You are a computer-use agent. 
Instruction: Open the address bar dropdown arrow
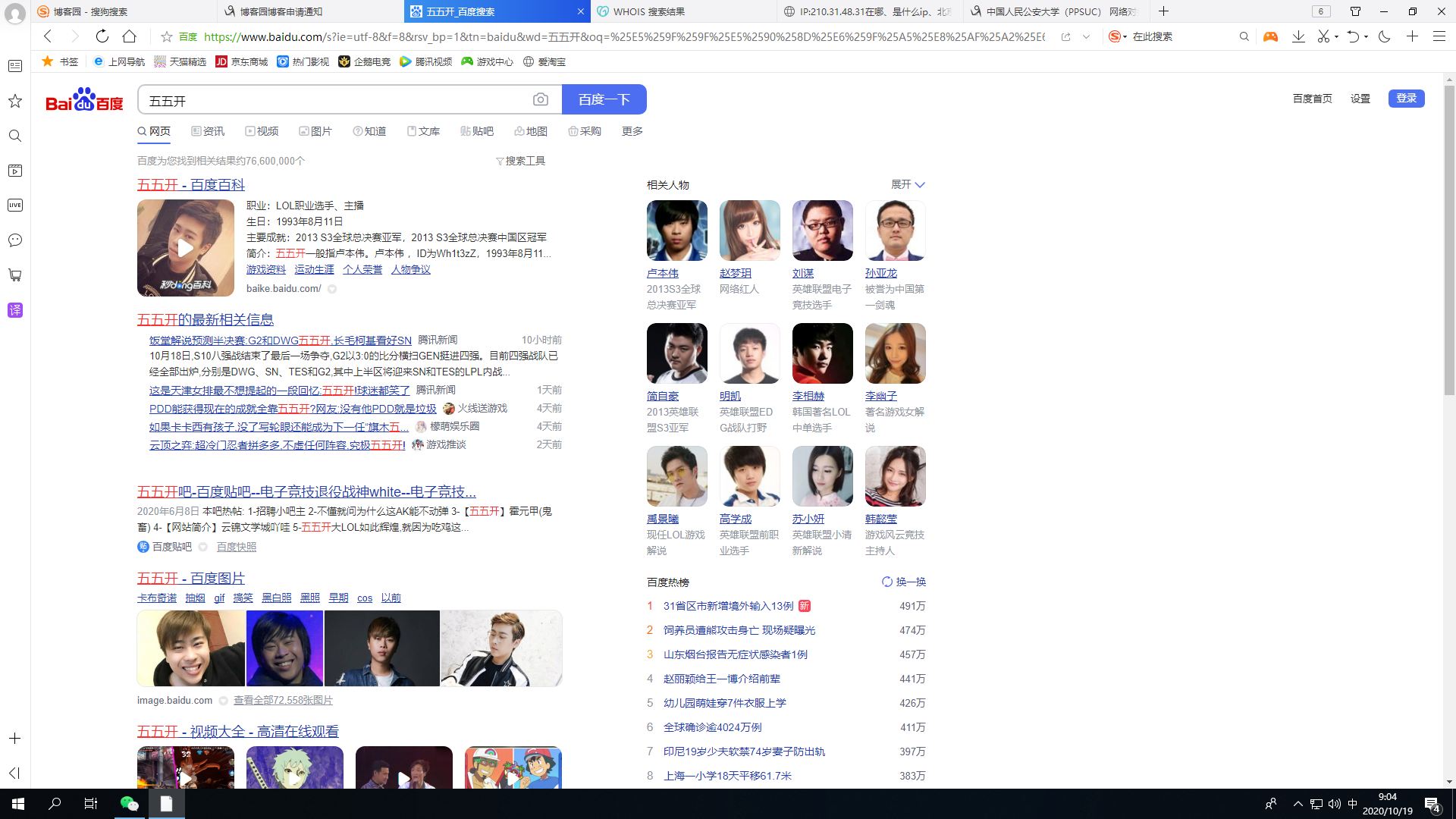click(x=1086, y=36)
